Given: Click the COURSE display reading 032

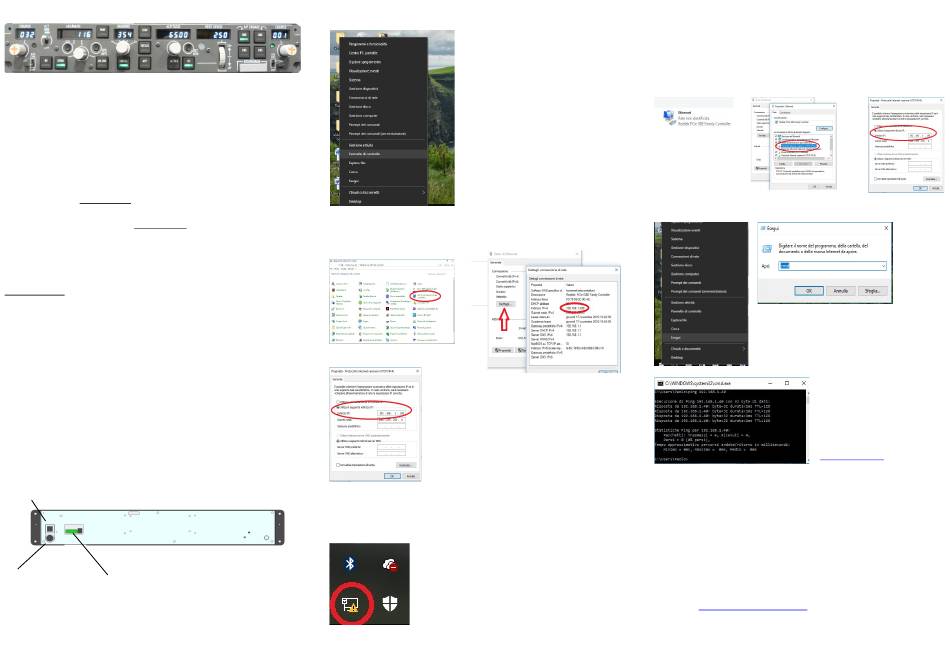Looking at the screenshot, I should [27, 34].
